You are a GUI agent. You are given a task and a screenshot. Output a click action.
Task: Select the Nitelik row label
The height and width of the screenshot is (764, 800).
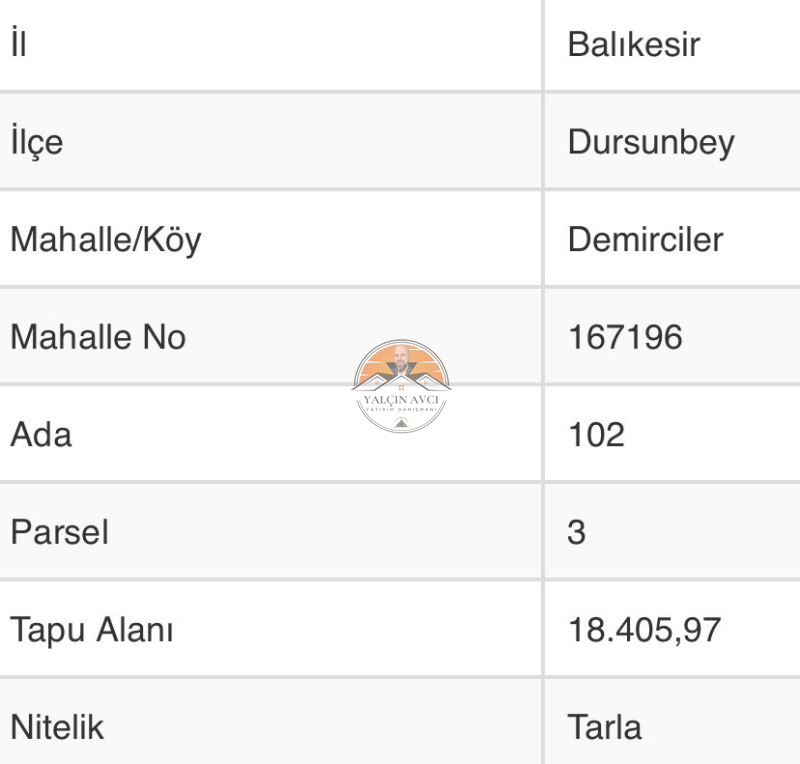point(57,727)
